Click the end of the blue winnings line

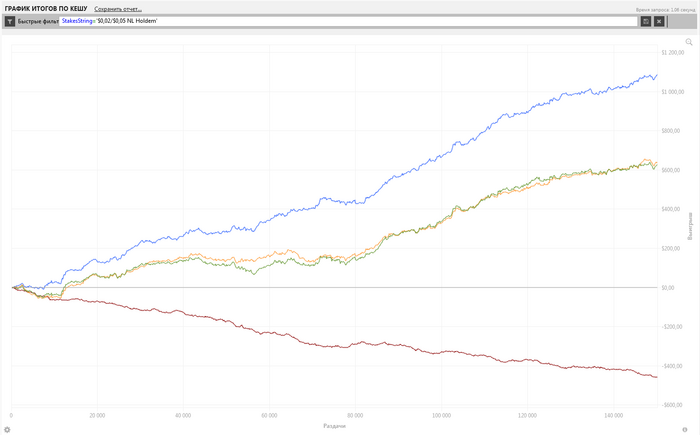click(657, 75)
